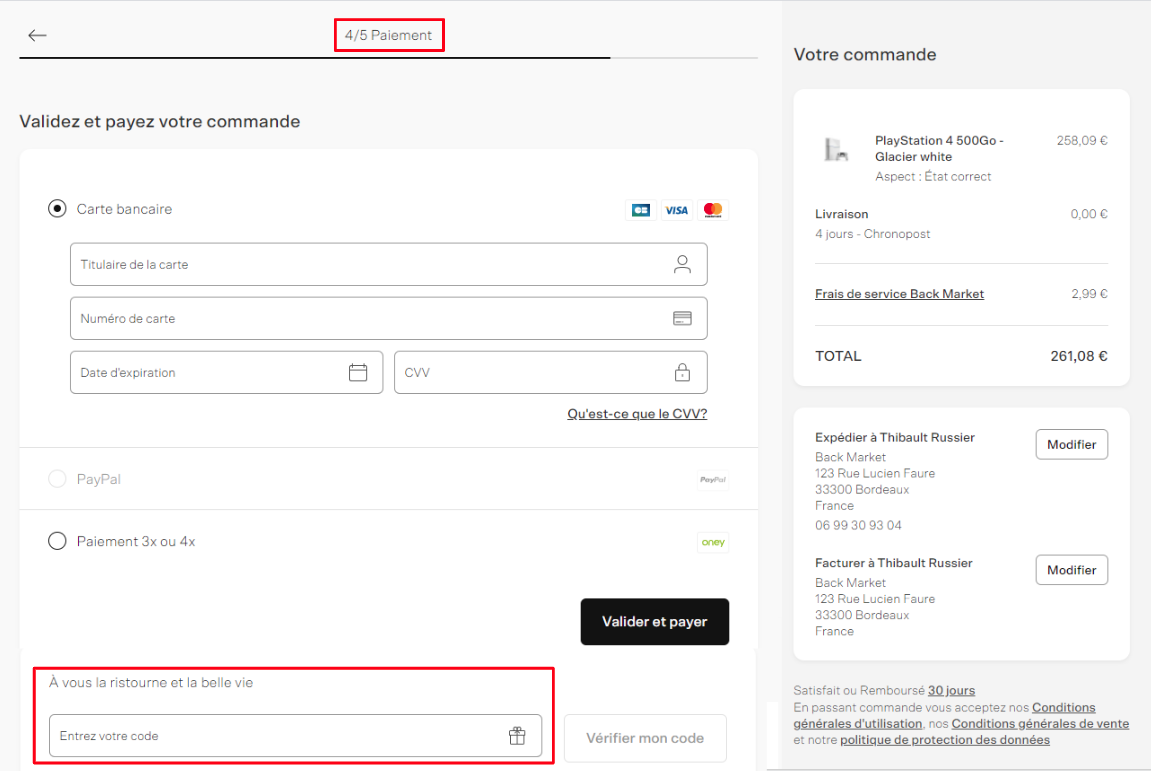The height and width of the screenshot is (771, 1151).
Task: Click the Valider et payer button
Action: 655,621
